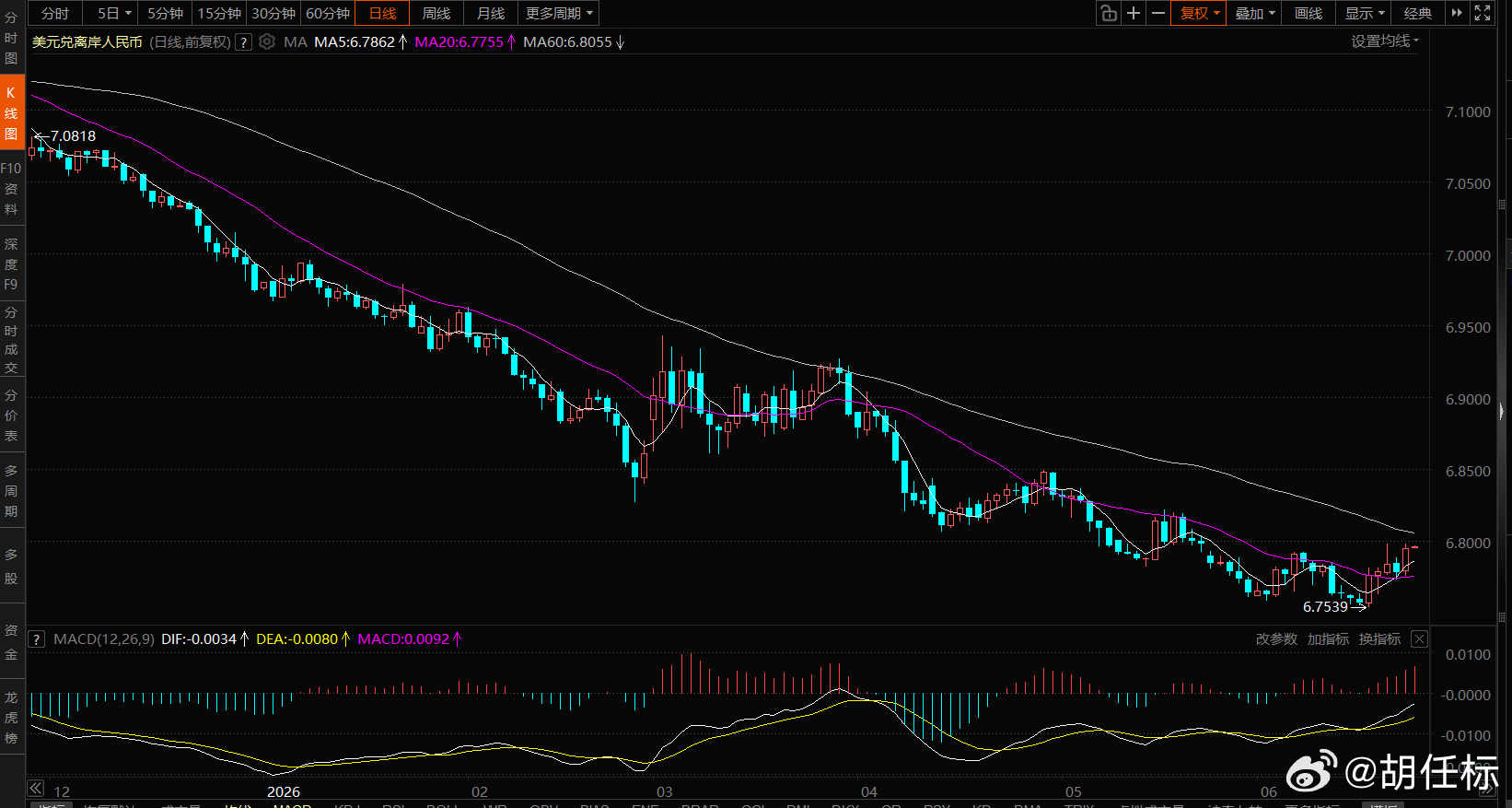Open 龙虎榜 sidebar entry
This screenshot has height=808, width=1512.
pos(11,718)
